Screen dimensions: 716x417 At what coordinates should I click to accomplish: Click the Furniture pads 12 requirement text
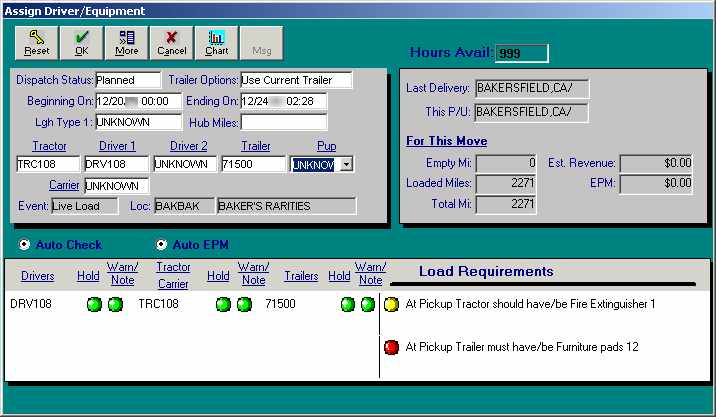pos(522,347)
